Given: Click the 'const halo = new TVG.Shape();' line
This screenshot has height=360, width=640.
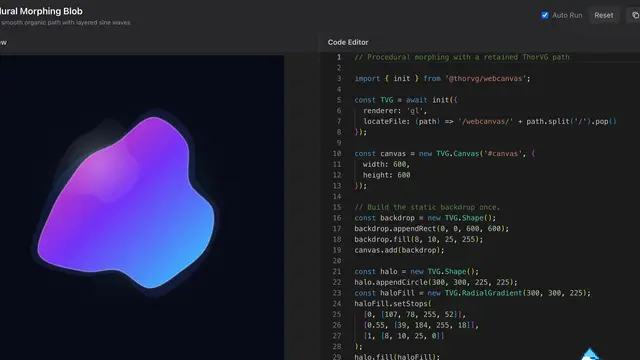Looking at the screenshot, I should pos(416,271).
